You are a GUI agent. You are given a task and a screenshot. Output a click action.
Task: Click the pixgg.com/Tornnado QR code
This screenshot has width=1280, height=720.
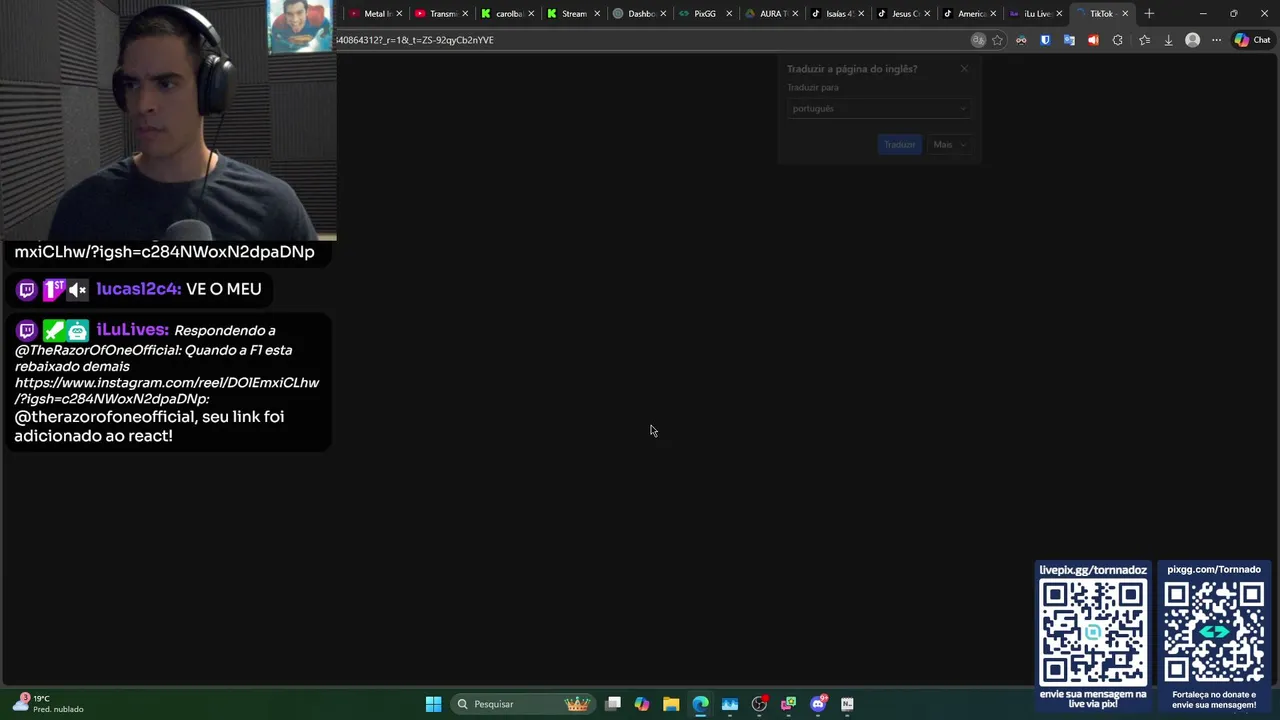tap(1214, 631)
